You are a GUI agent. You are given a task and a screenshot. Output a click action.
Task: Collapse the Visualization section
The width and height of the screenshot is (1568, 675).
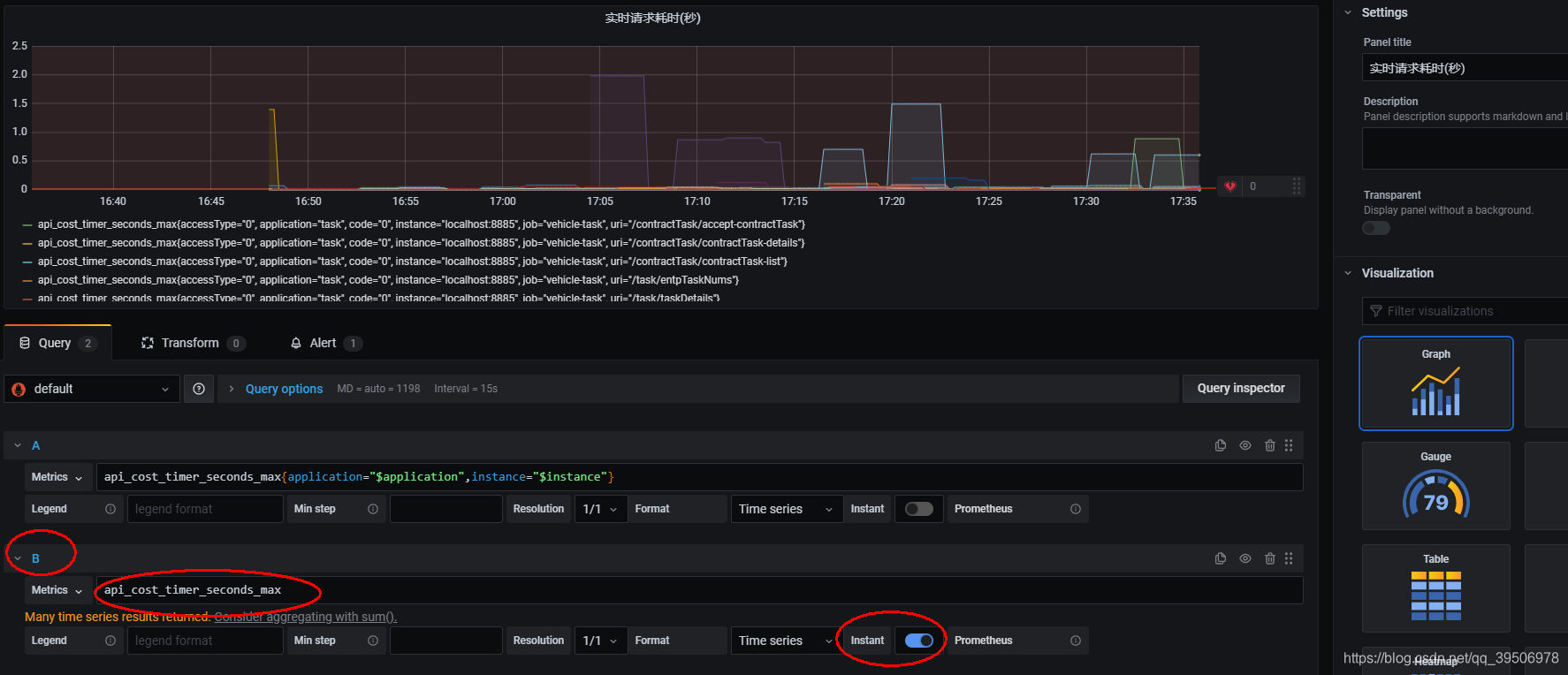coord(1348,273)
